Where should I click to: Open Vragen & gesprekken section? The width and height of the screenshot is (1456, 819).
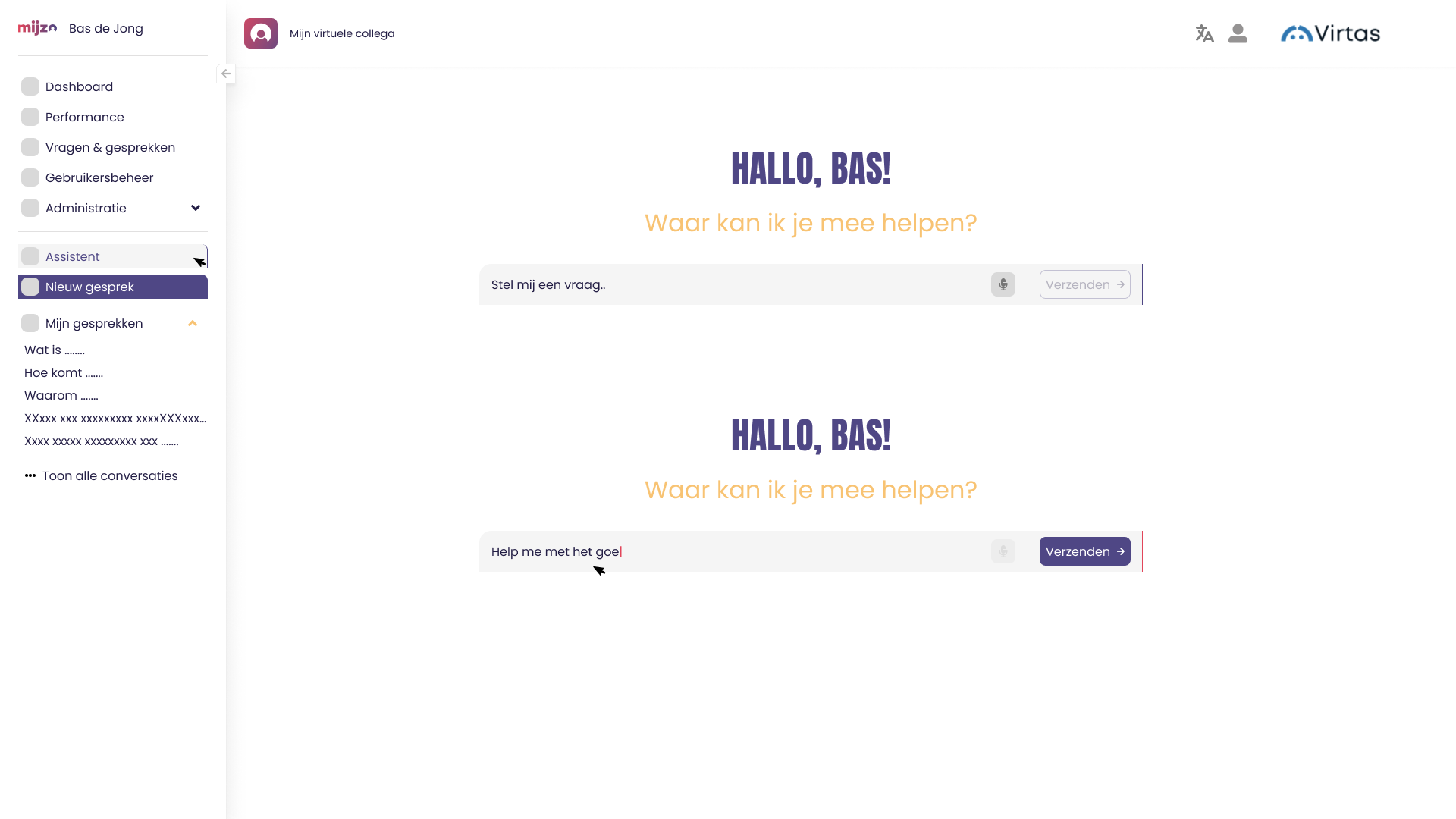tap(110, 147)
